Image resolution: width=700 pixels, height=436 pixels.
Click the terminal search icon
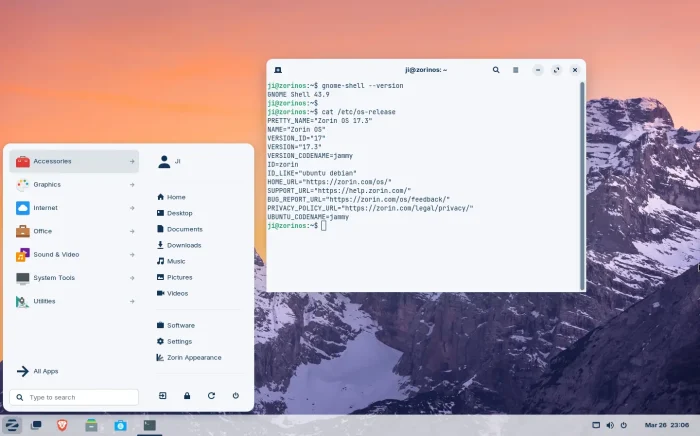[496, 70]
